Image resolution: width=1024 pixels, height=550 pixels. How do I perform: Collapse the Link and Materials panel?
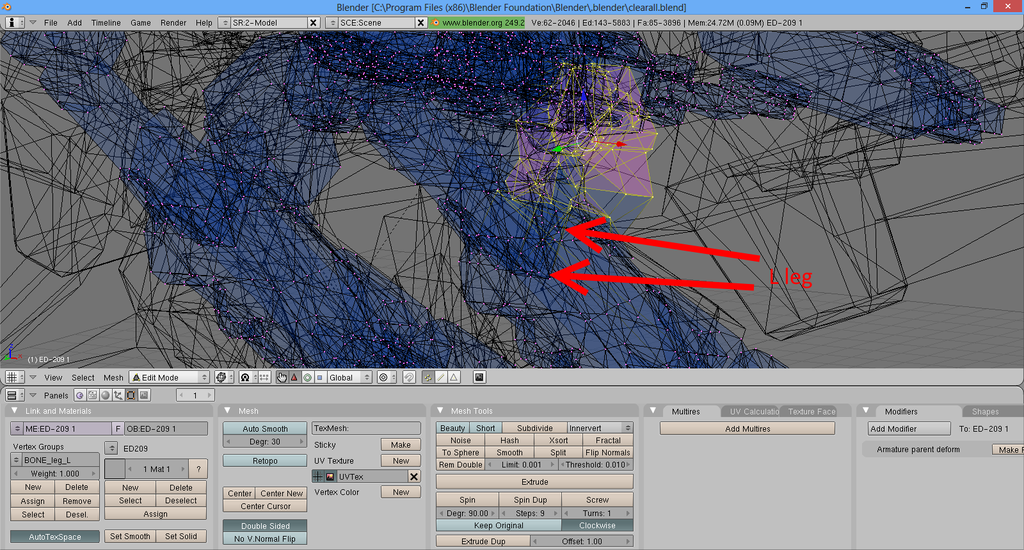14,411
